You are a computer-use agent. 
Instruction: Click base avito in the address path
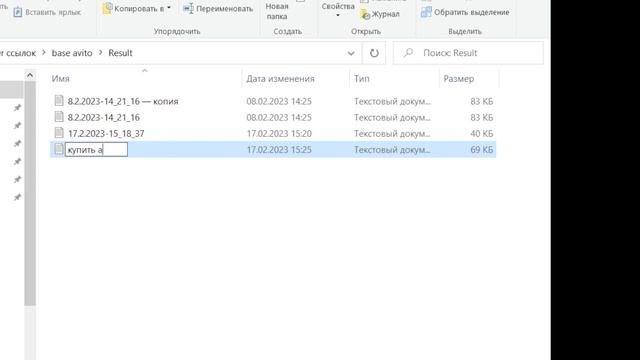click(x=72, y=53)
